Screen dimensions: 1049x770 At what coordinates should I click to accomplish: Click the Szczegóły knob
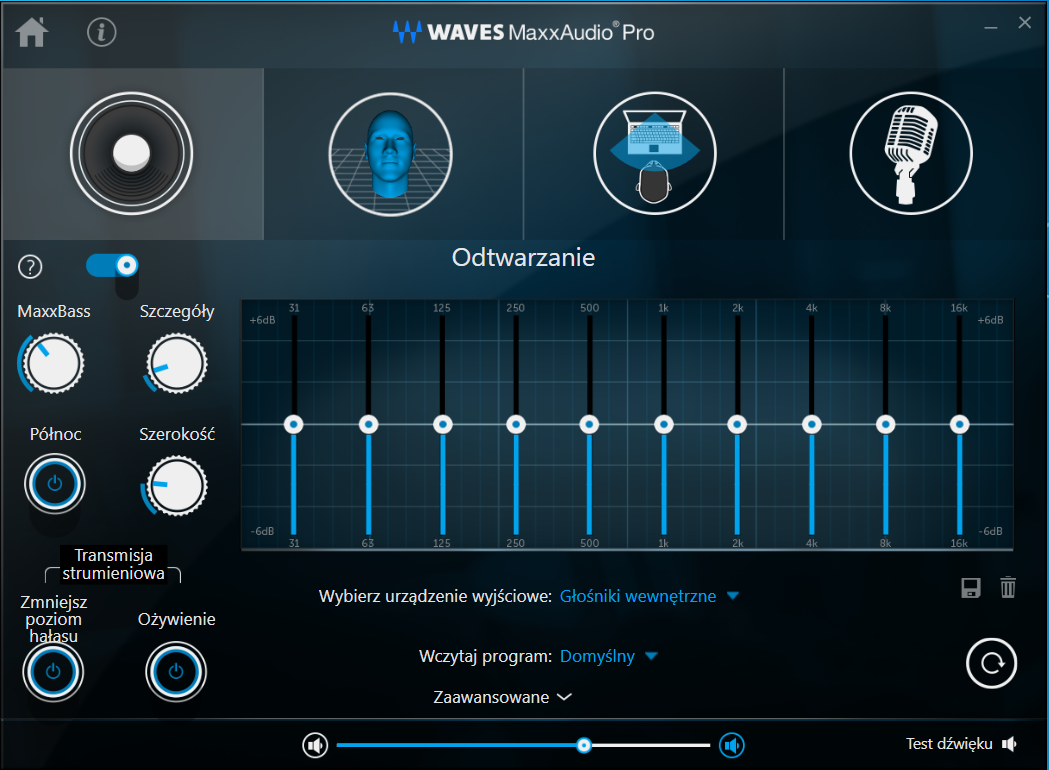pyautogui.click(x=177, y=364)
